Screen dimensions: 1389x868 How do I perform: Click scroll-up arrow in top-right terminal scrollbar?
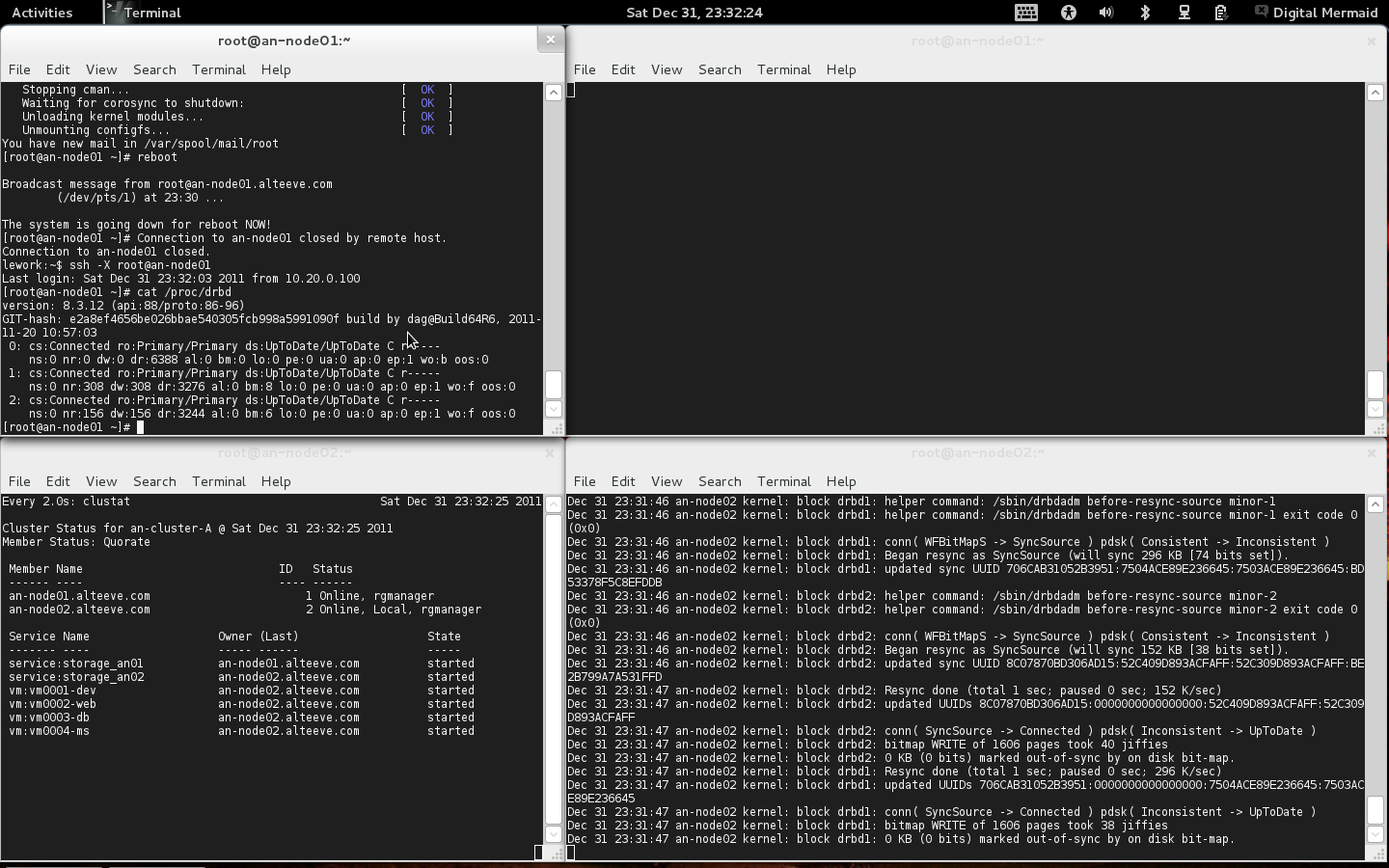tap(1375, 93)
